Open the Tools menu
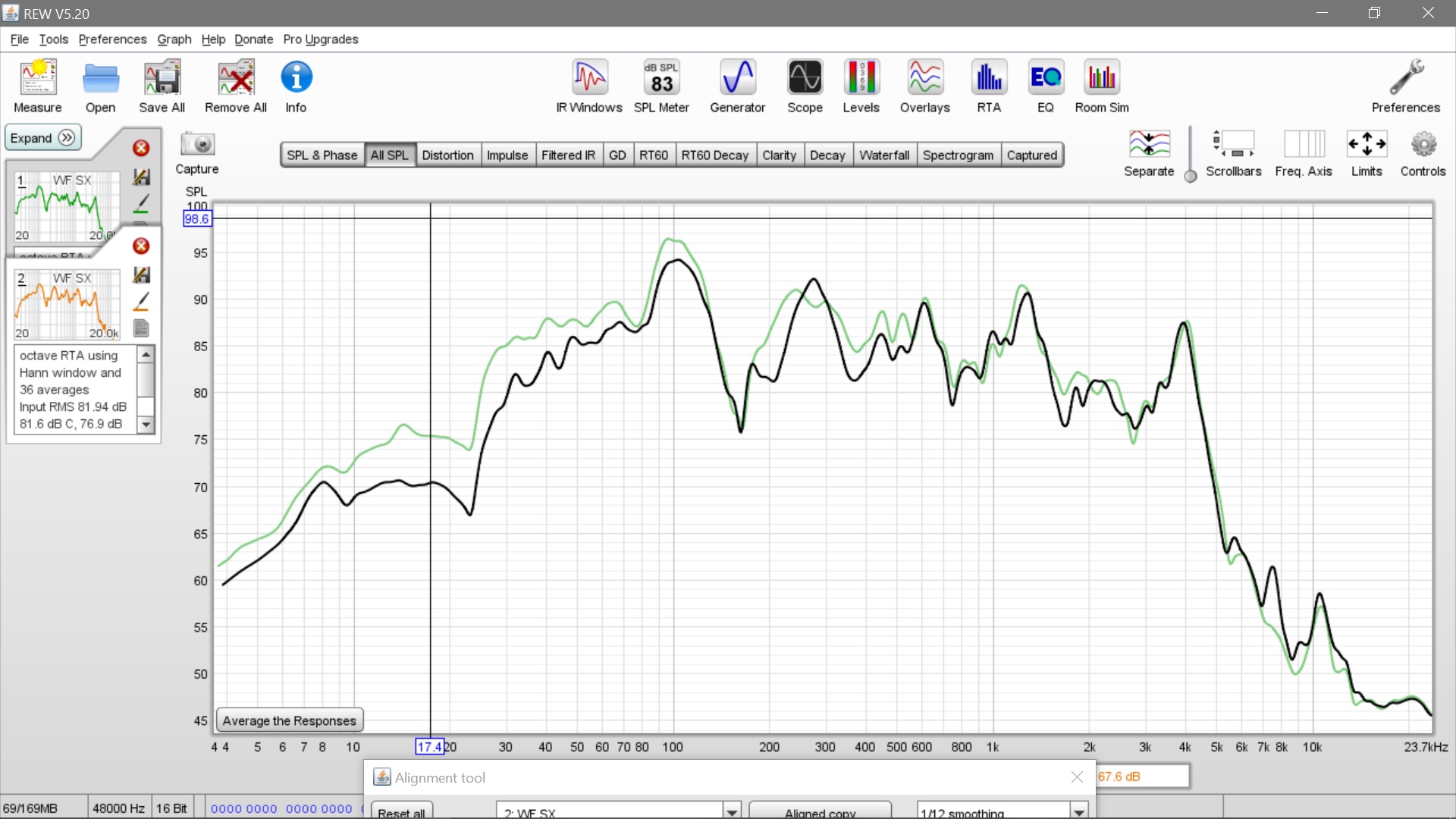Screen dimensions: 1456x819 point(54,39)
